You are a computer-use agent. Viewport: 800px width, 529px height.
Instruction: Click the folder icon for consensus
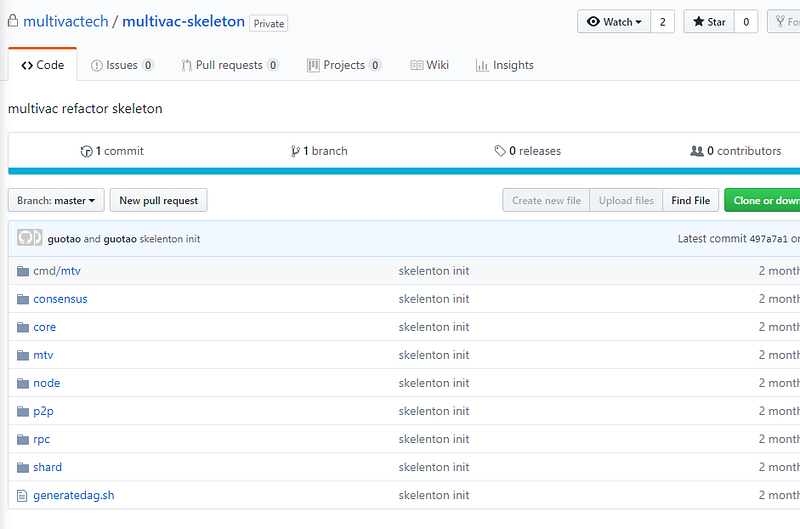click(22, 299)
